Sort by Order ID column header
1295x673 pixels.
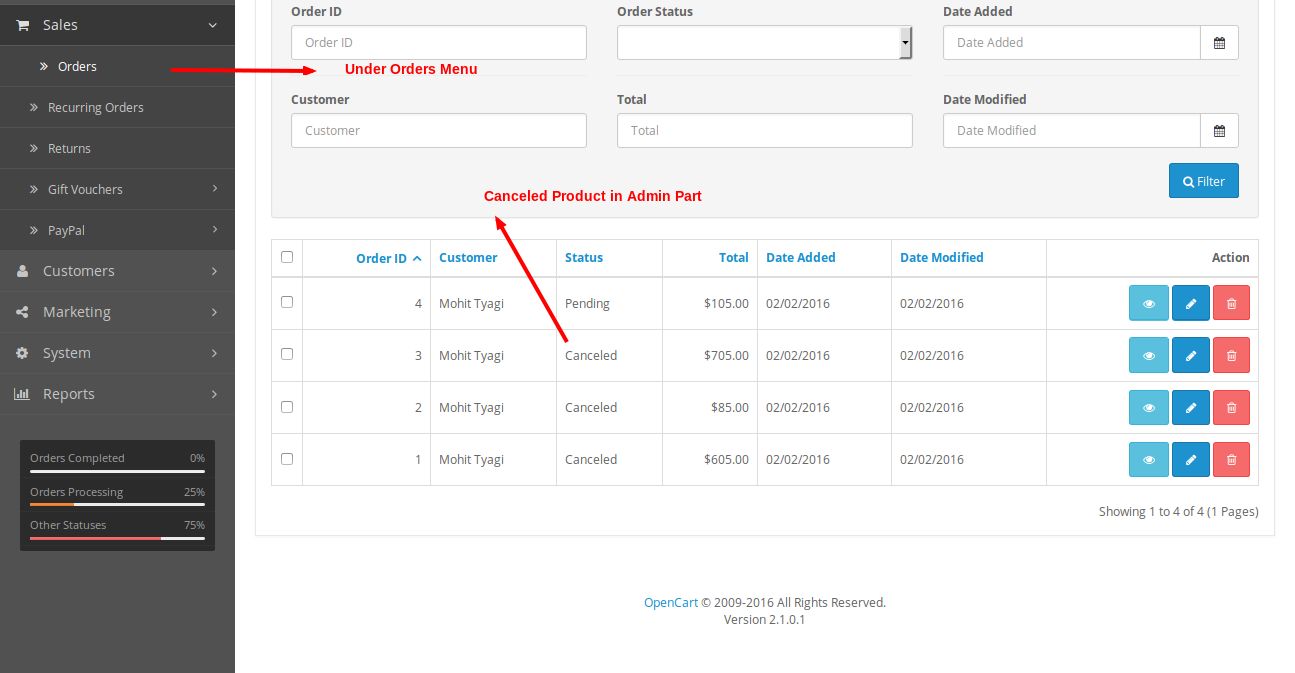[388, 258]
